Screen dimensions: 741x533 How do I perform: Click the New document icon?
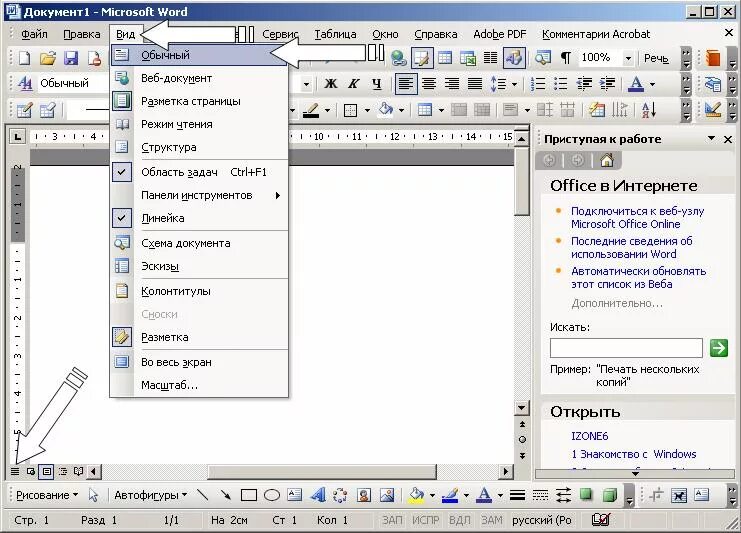tap(24, 58)
